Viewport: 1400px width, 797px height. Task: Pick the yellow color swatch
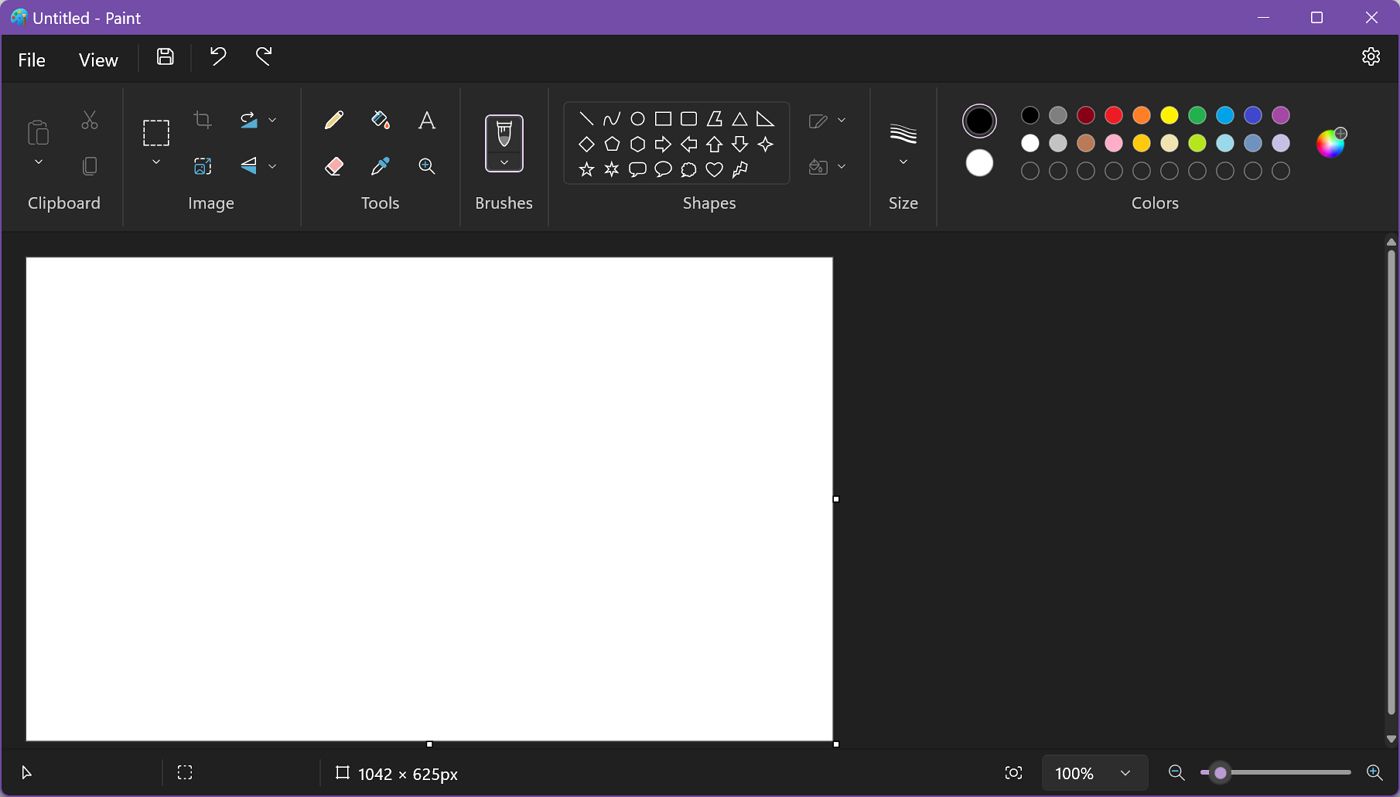pyautogui.click(x=1169, y=115)
